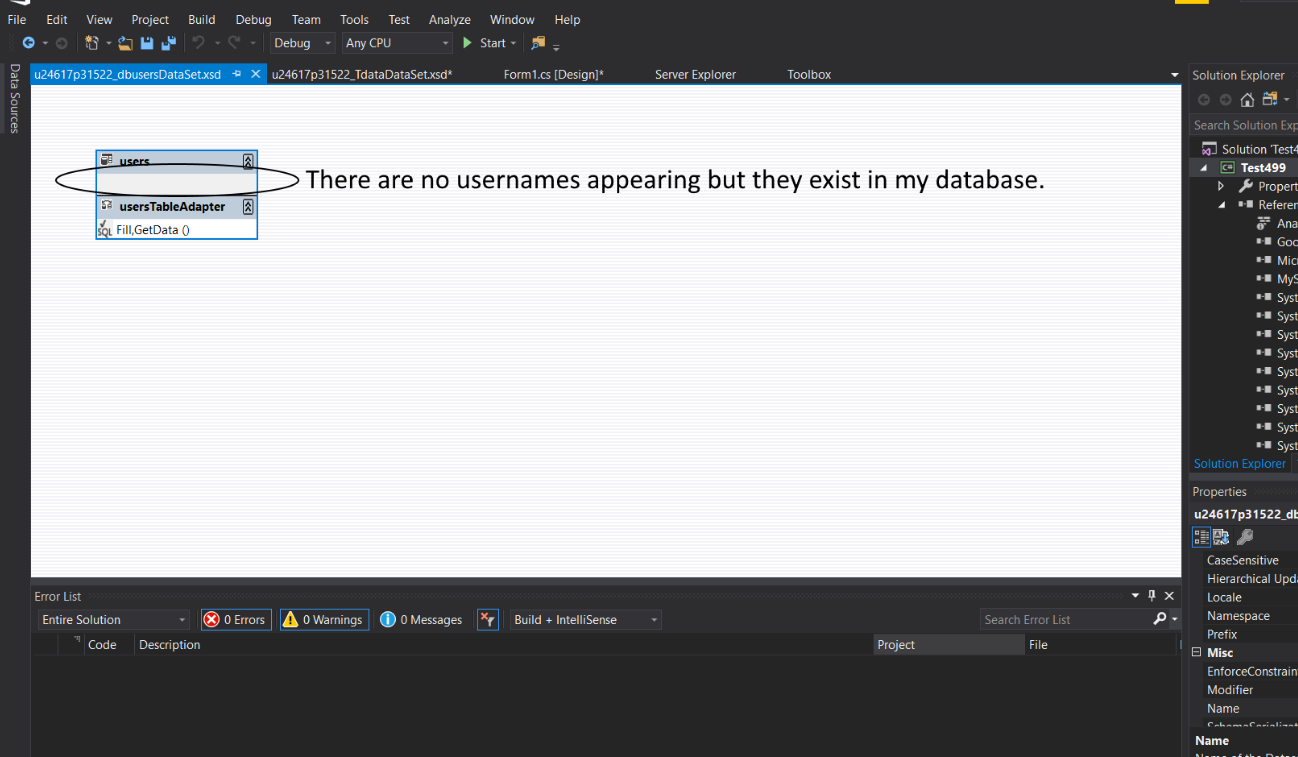The width and height of the screenshot is (1298, 757).
Task: Save the current file with Save icon
Action: [x=147, y=43]
